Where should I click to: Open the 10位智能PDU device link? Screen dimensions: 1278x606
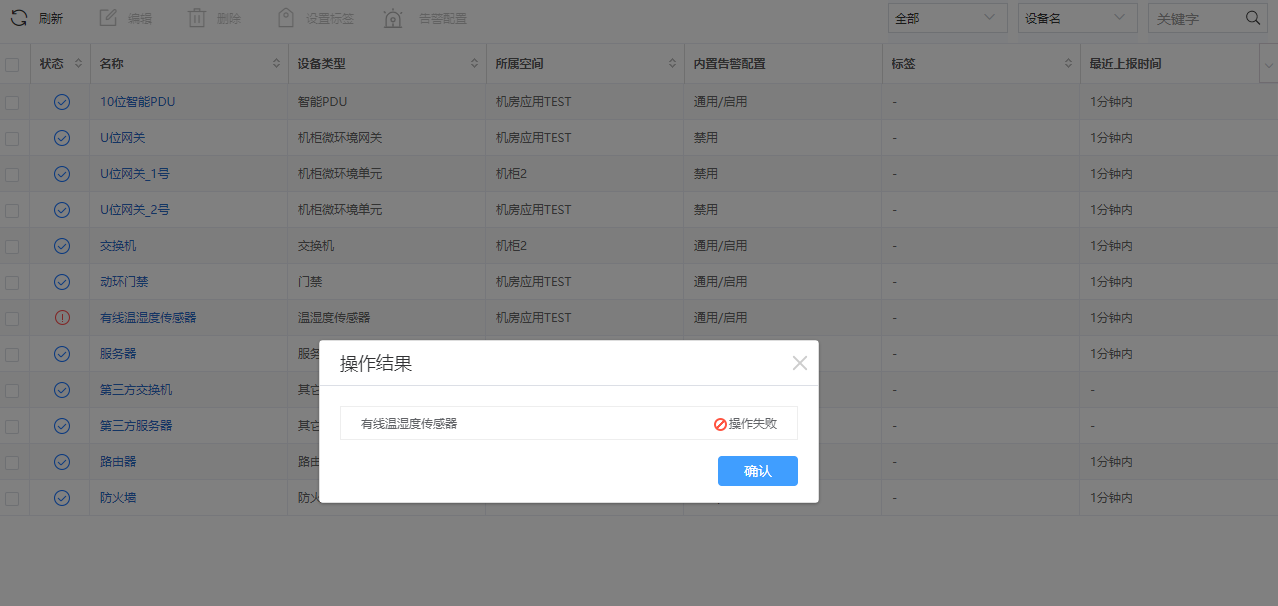pyautogui.click(x=138, y=102)
